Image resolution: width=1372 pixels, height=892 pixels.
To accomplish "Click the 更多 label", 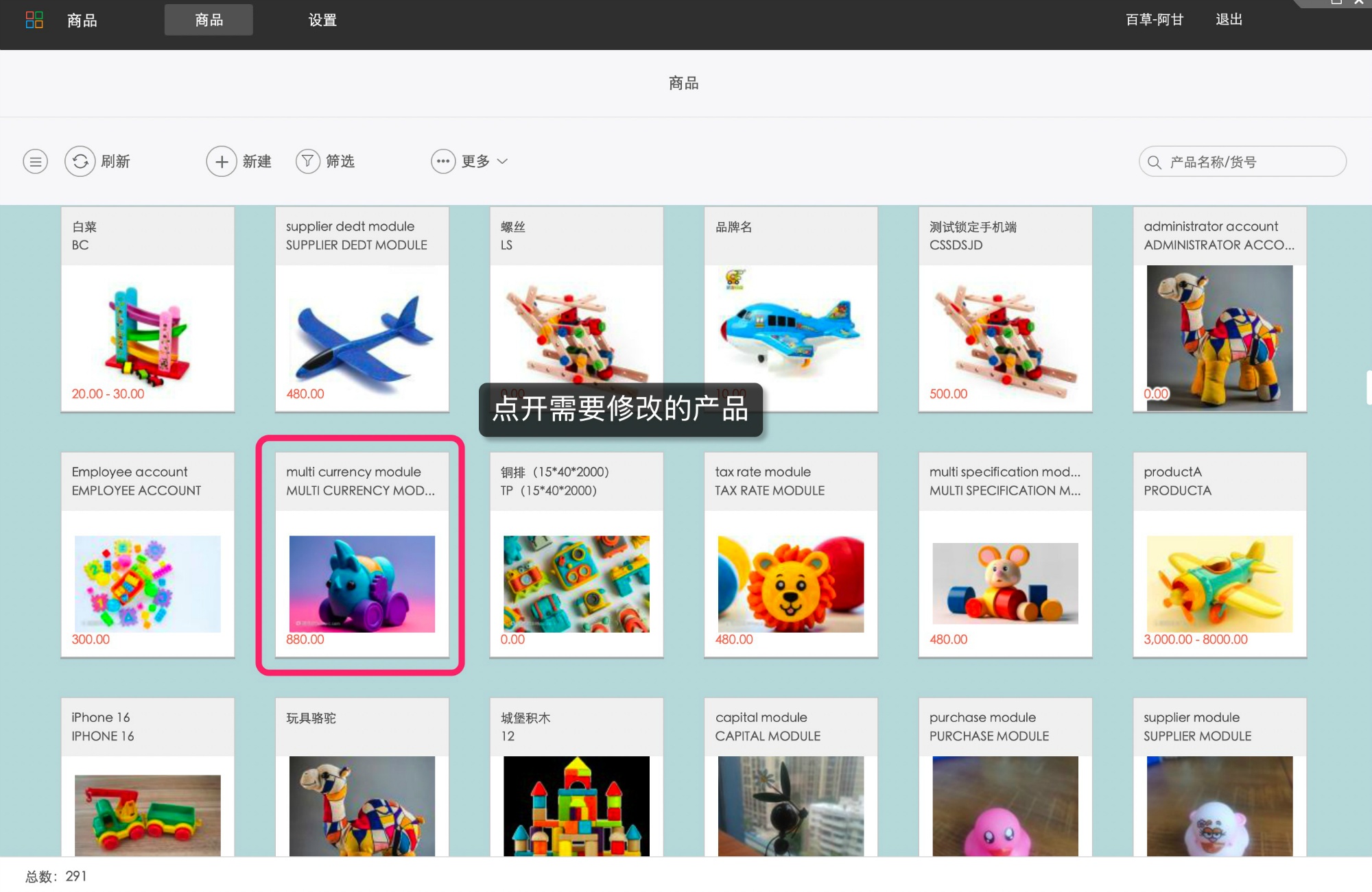I will 475,161.
